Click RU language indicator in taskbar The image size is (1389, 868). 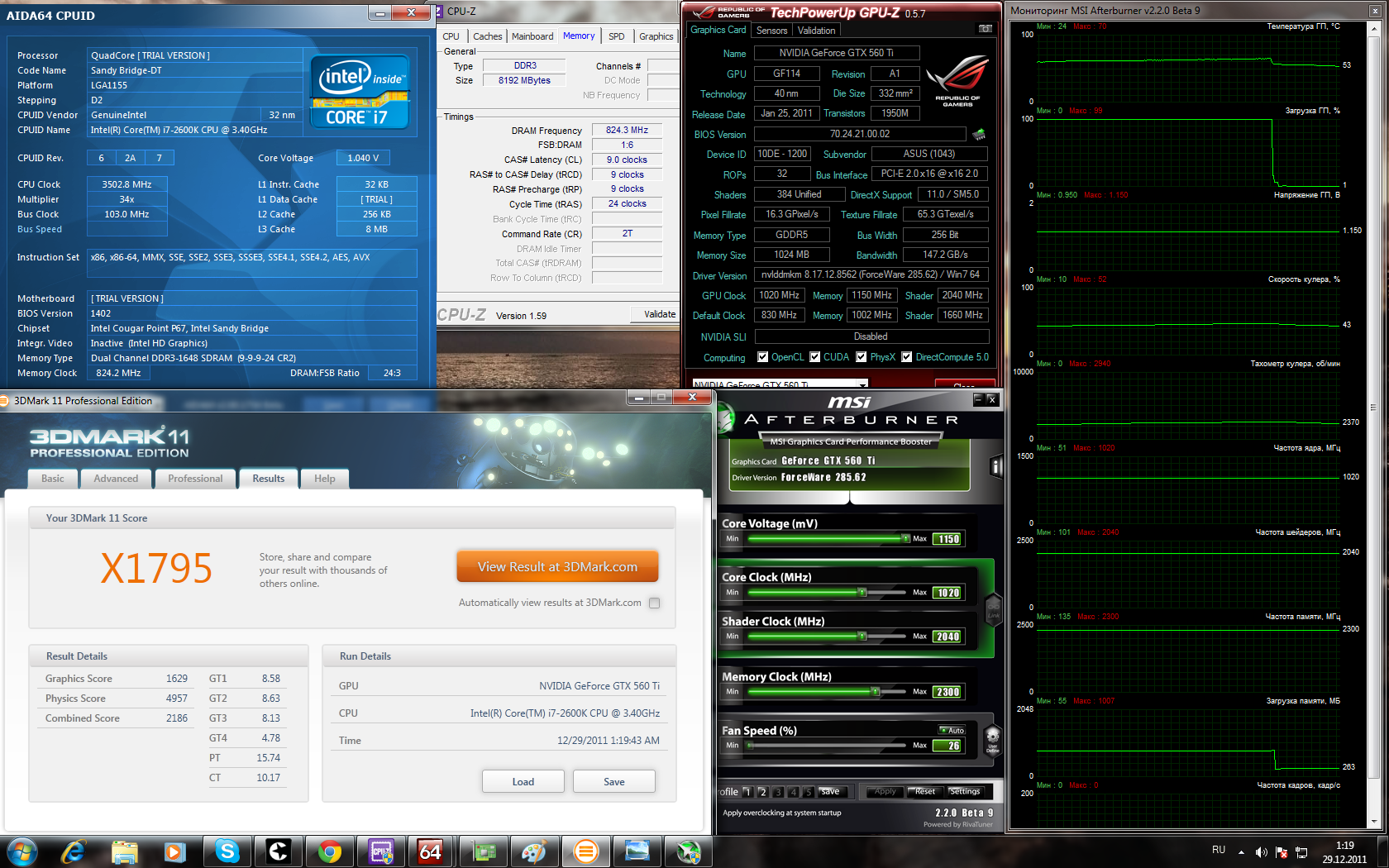coord(1219,850)
